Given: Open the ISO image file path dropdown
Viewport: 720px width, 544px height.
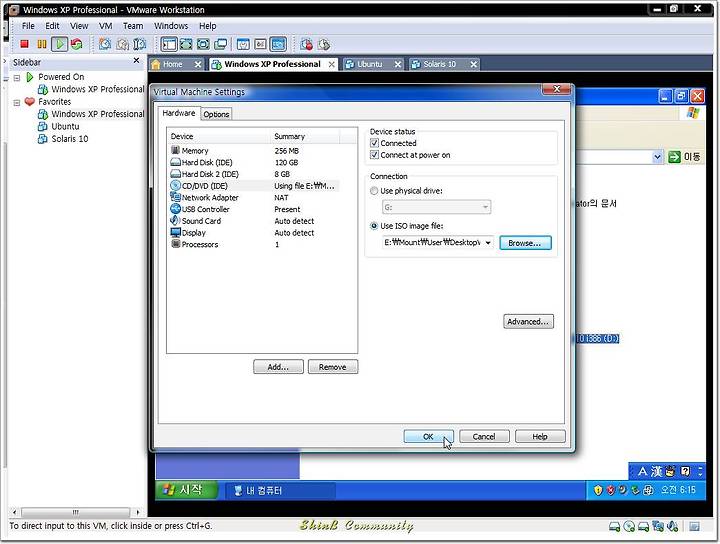Looking at the screenshot, I should pos(488,242).
